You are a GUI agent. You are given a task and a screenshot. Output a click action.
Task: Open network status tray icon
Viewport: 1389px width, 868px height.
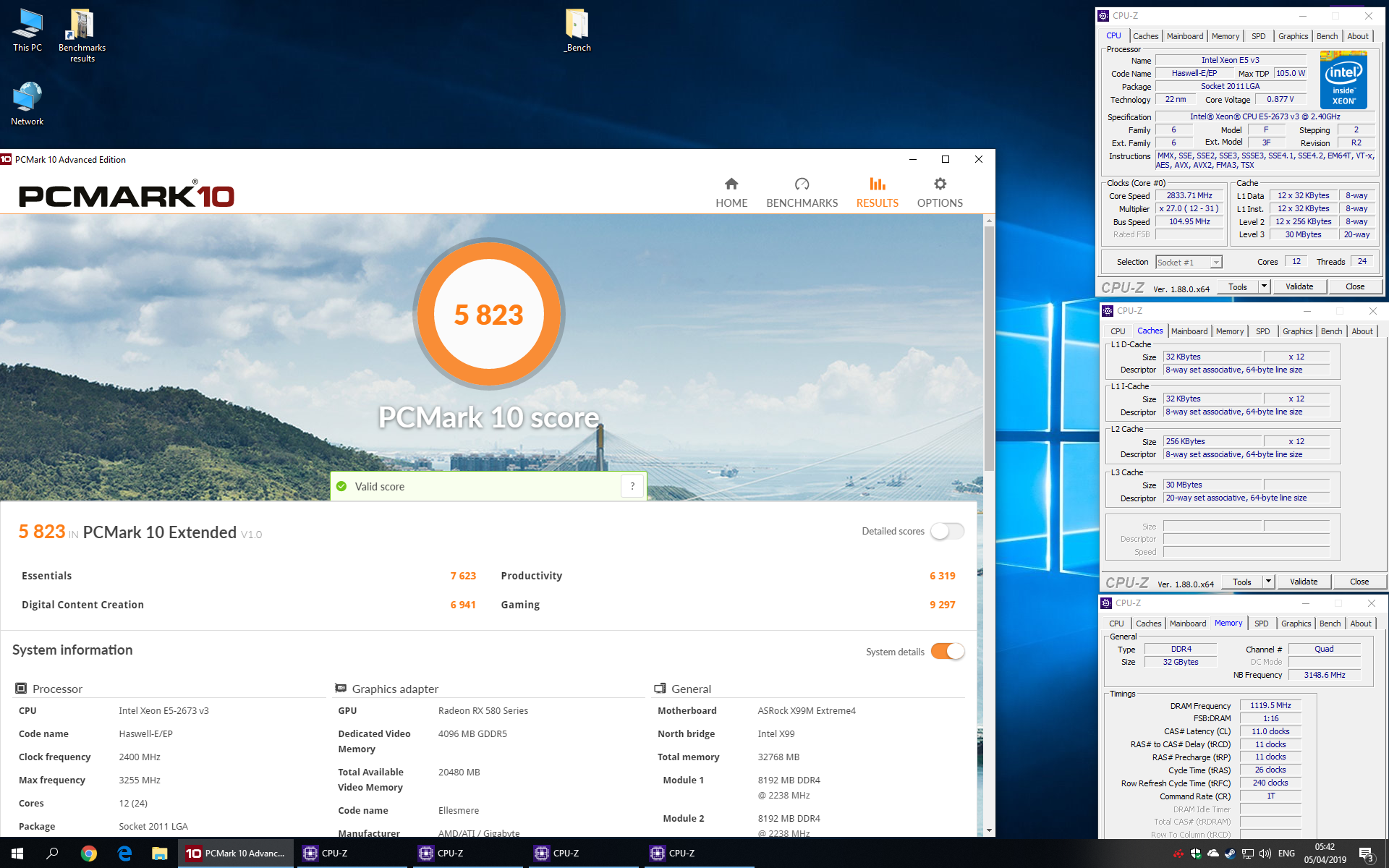pyautogui.click(x=1247, y=854)
